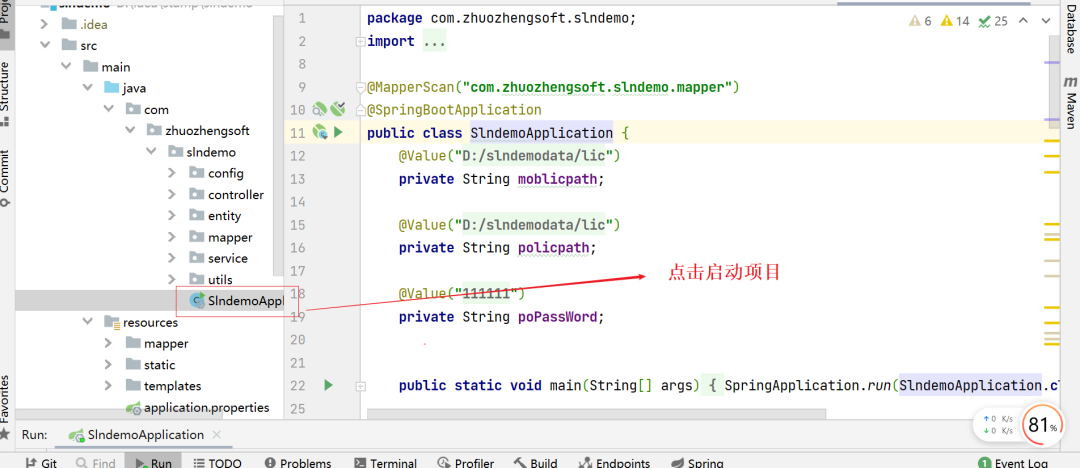
Task: Expand the .idea folder
Action: pyautogui.click(x=45, y=24)
